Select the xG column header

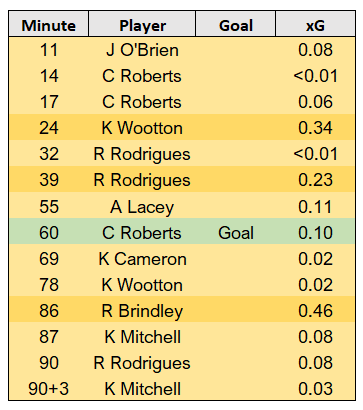pyautogui.click(x=315, y=25)
